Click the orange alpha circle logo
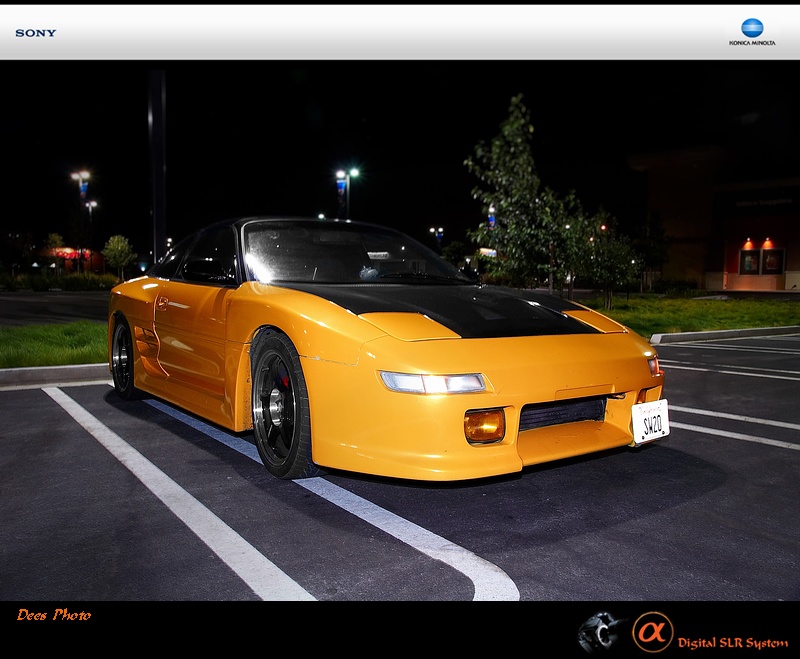 point(652,631)
